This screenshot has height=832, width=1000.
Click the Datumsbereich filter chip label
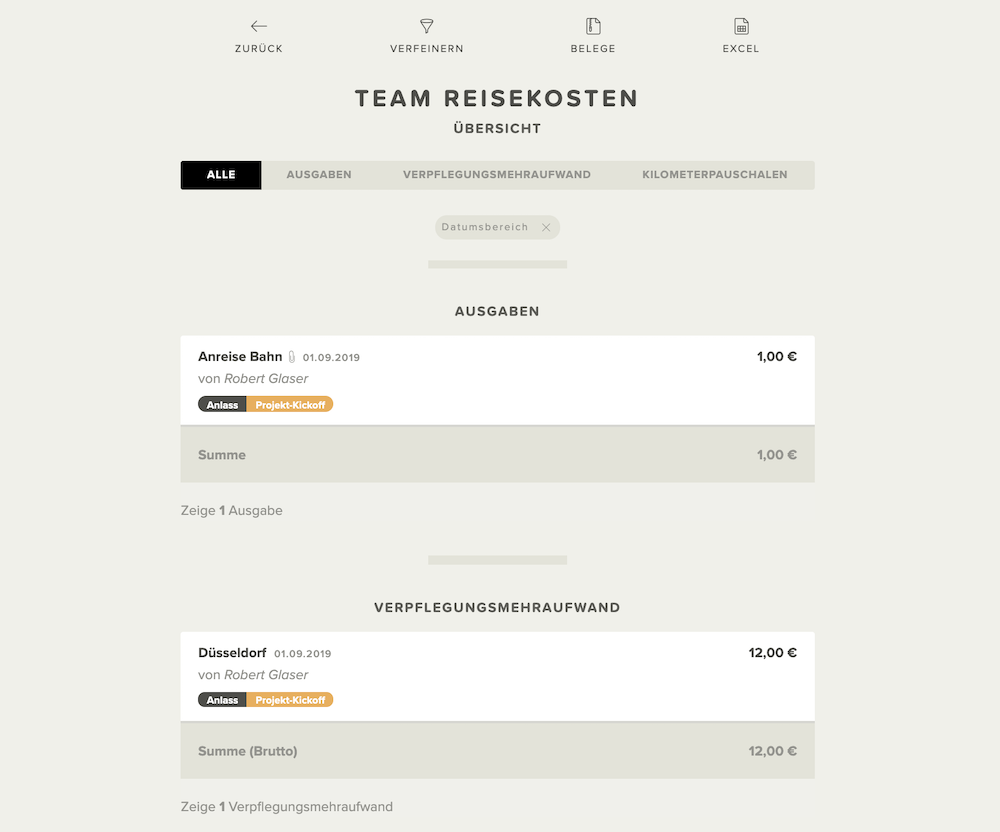(x=485, y=227)
